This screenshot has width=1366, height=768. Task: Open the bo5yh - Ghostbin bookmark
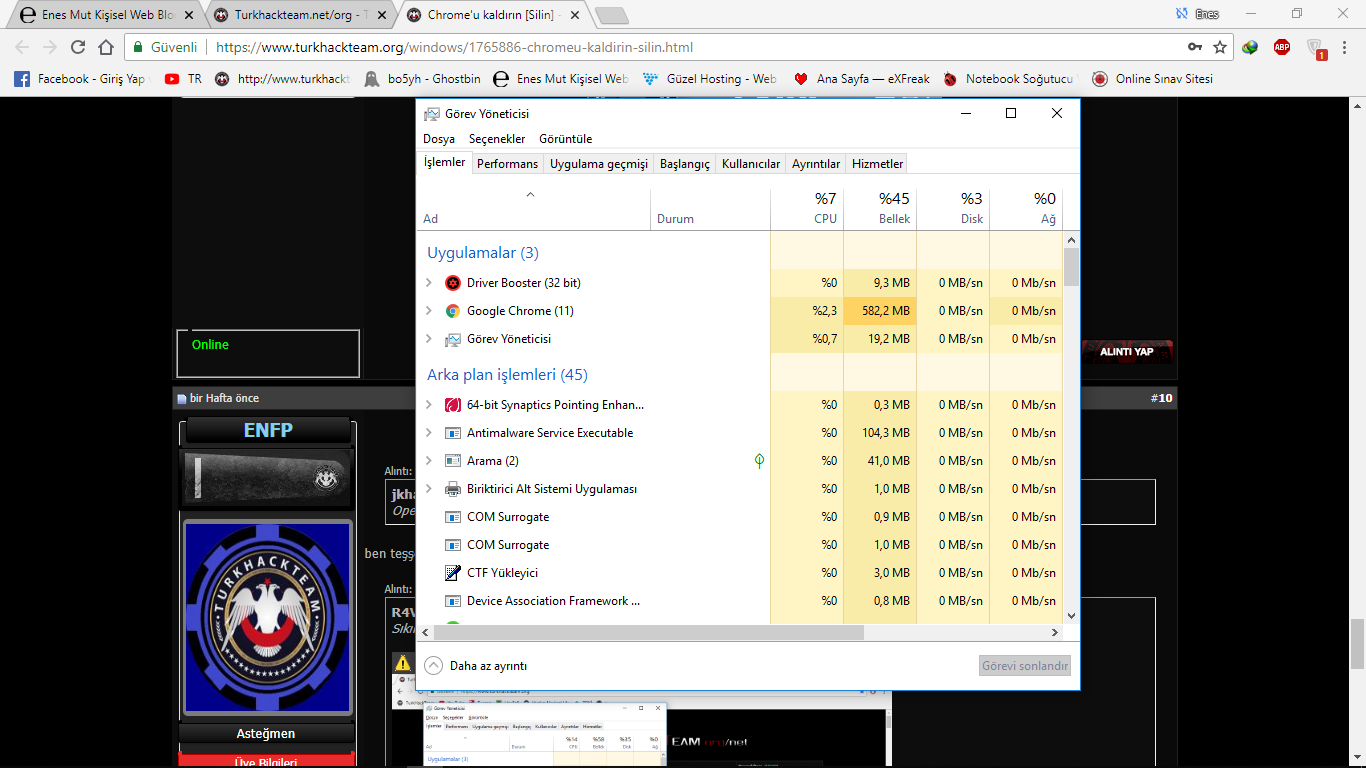423,79
